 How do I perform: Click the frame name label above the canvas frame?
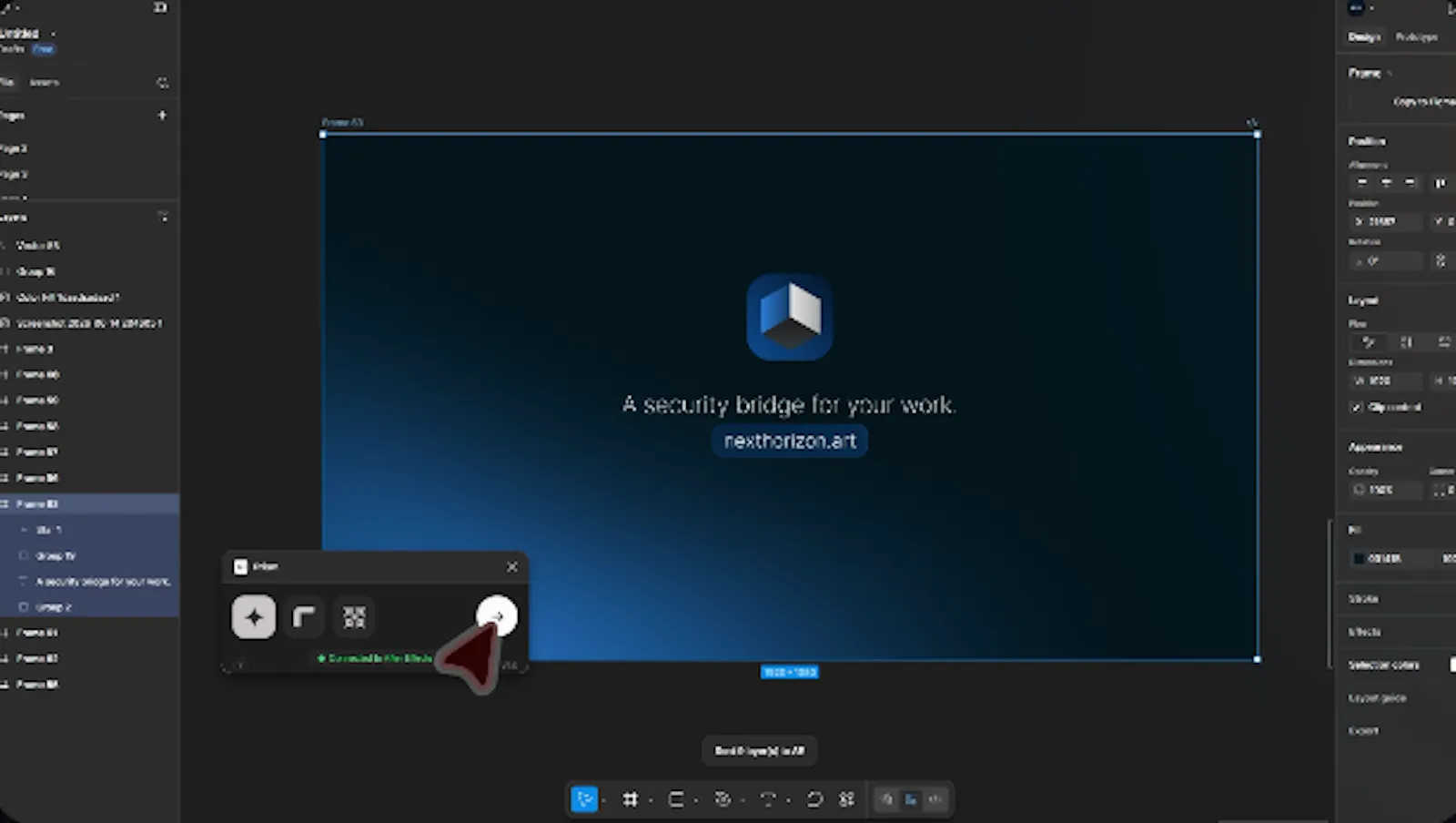[x=342, y=122]
